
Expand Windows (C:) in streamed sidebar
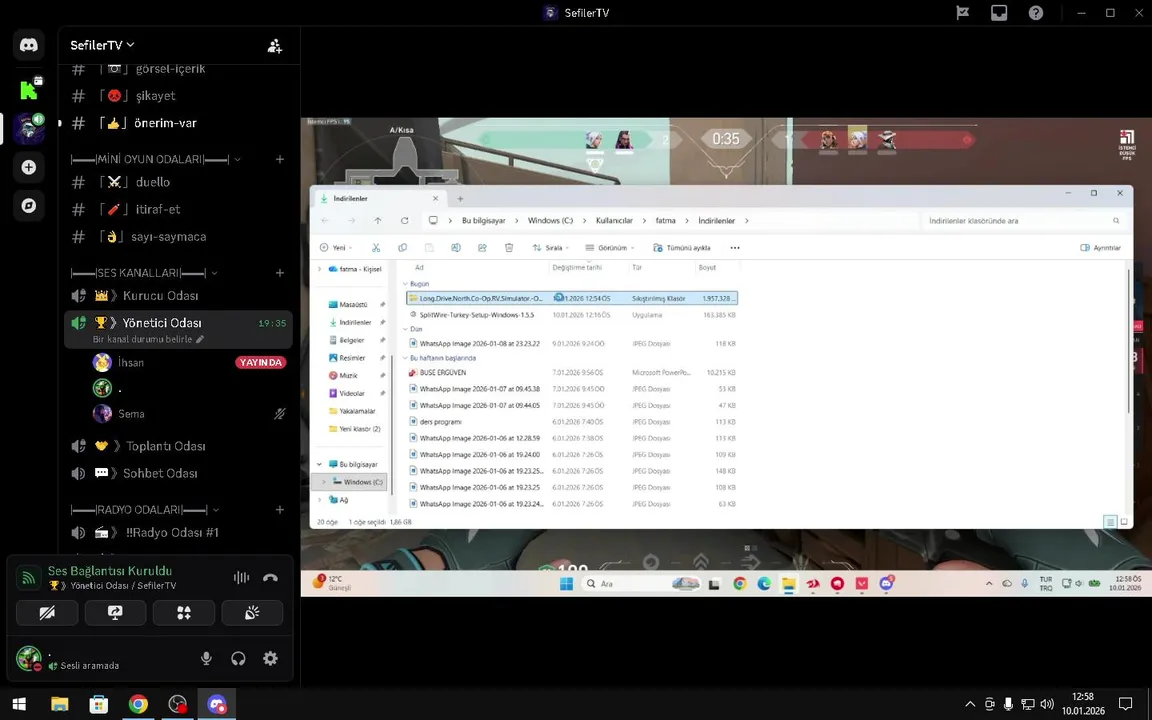[x=324, y=482]
